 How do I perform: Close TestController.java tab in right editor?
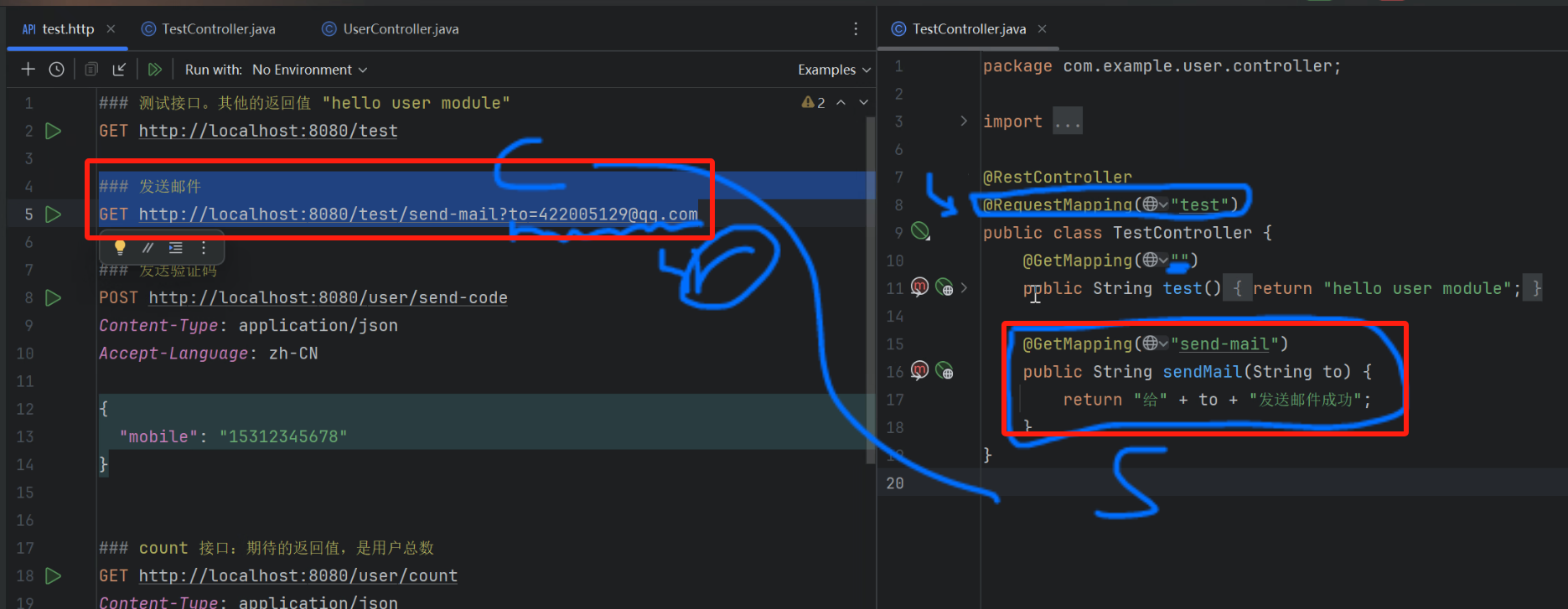(x=1042, y=28)
